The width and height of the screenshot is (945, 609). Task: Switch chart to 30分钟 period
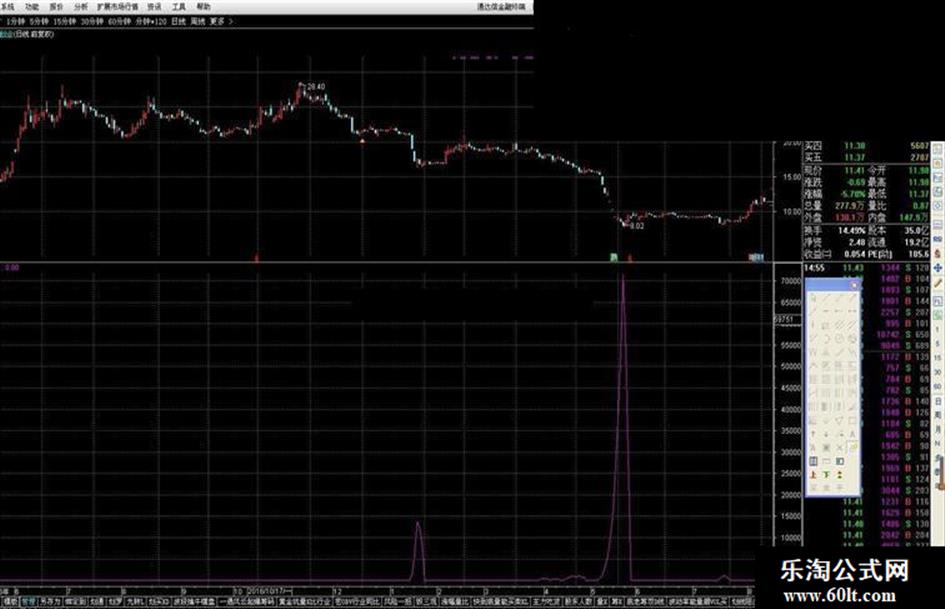click(92, 21)
